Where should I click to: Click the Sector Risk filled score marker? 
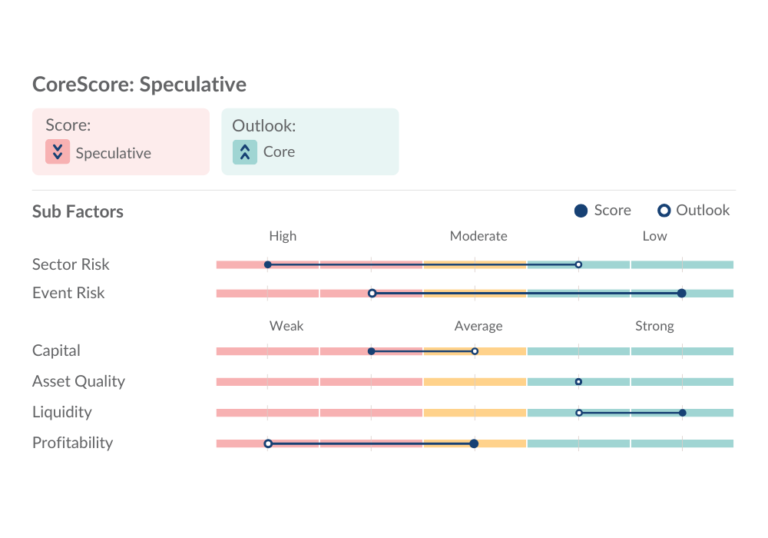[268, 265]
